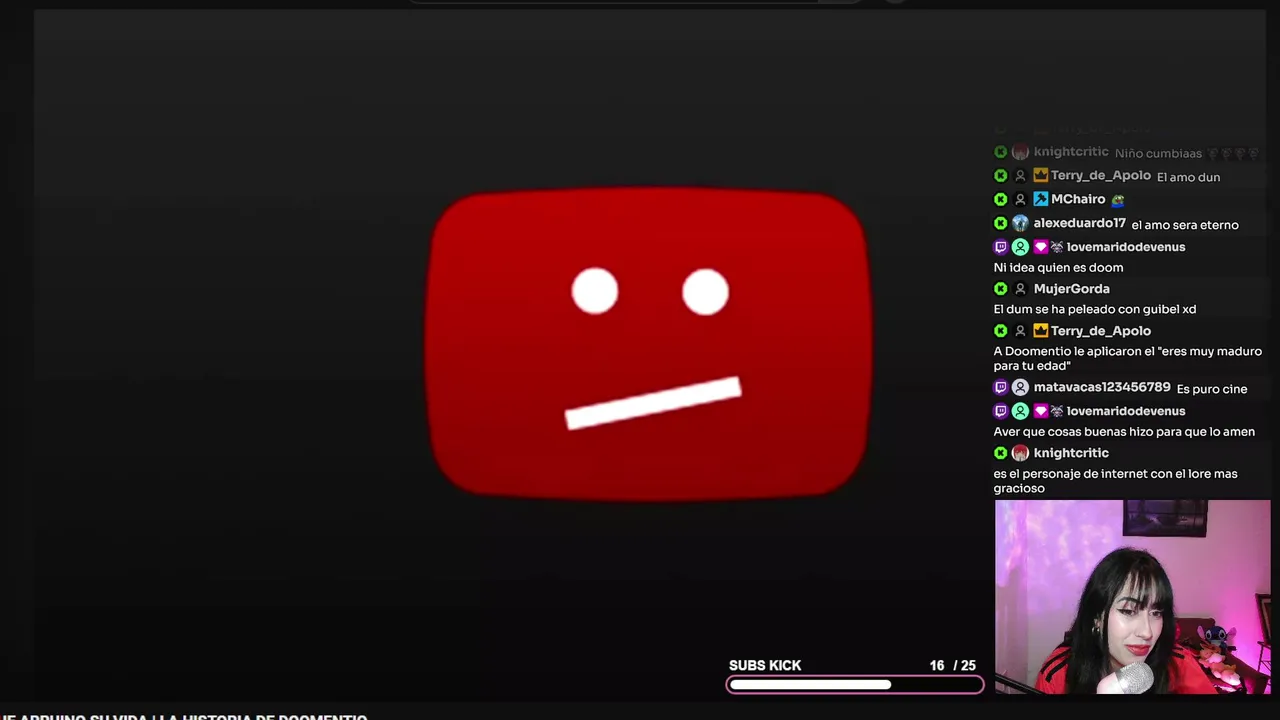Viewport: 1280px width, 720px height.
Task: Open alexeduardo17 username in chat
Action: tap(1080, 223)
